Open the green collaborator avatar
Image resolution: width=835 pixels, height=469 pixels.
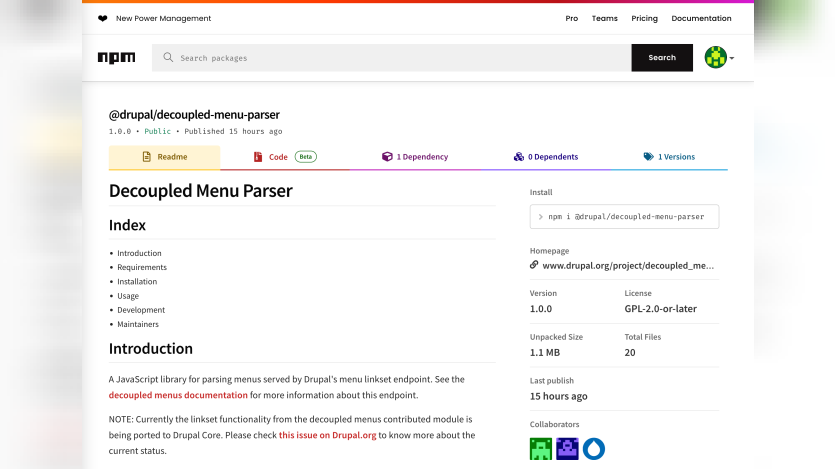coord(541,449)
